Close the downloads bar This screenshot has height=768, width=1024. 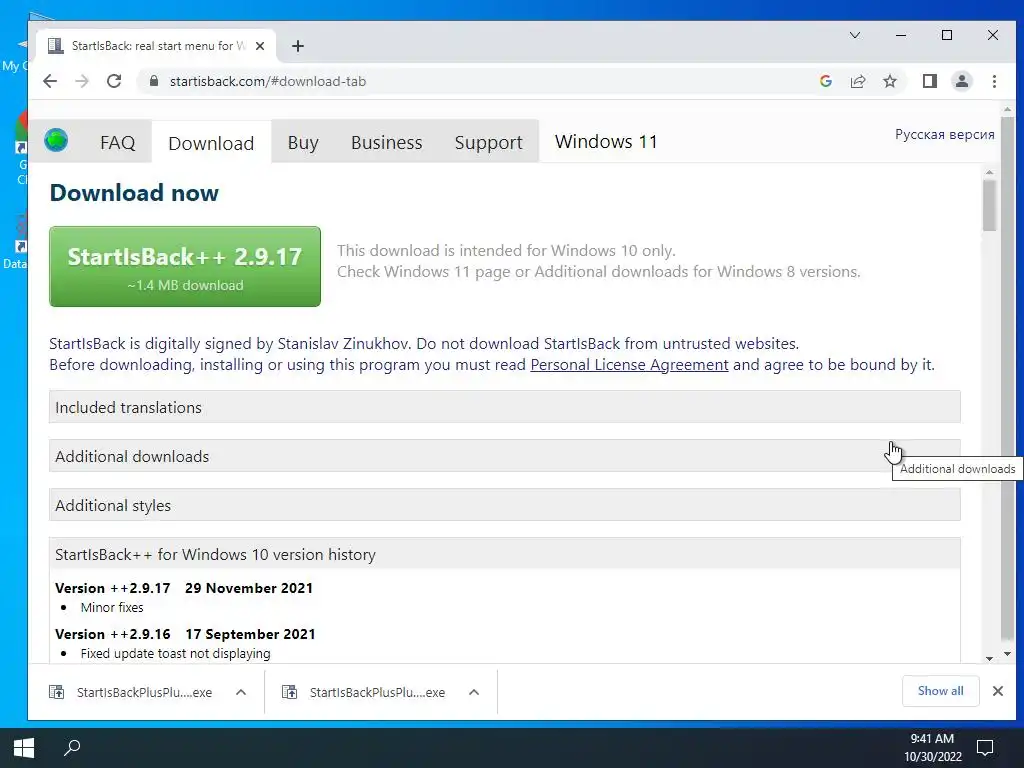point(997,691)
